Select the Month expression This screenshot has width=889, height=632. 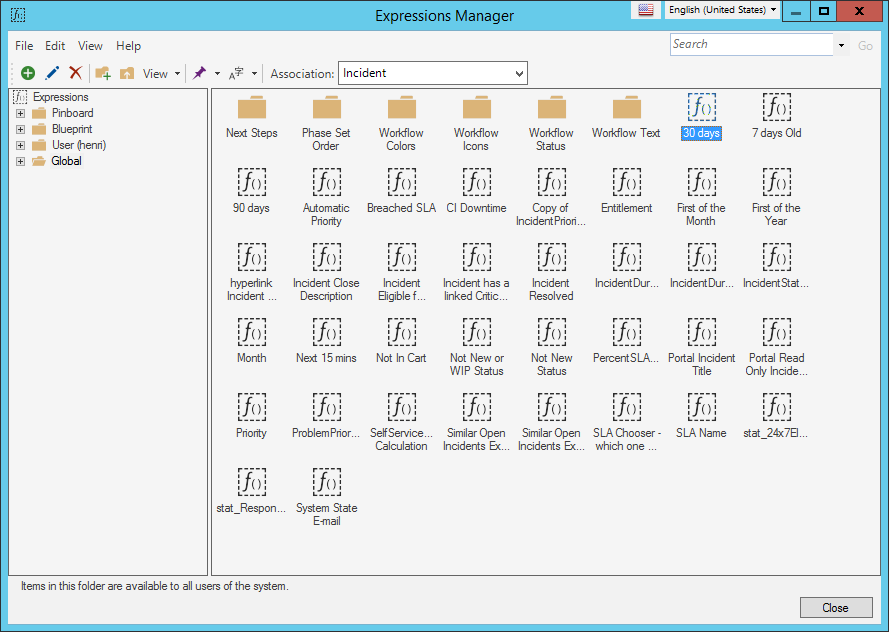[252, 342]
